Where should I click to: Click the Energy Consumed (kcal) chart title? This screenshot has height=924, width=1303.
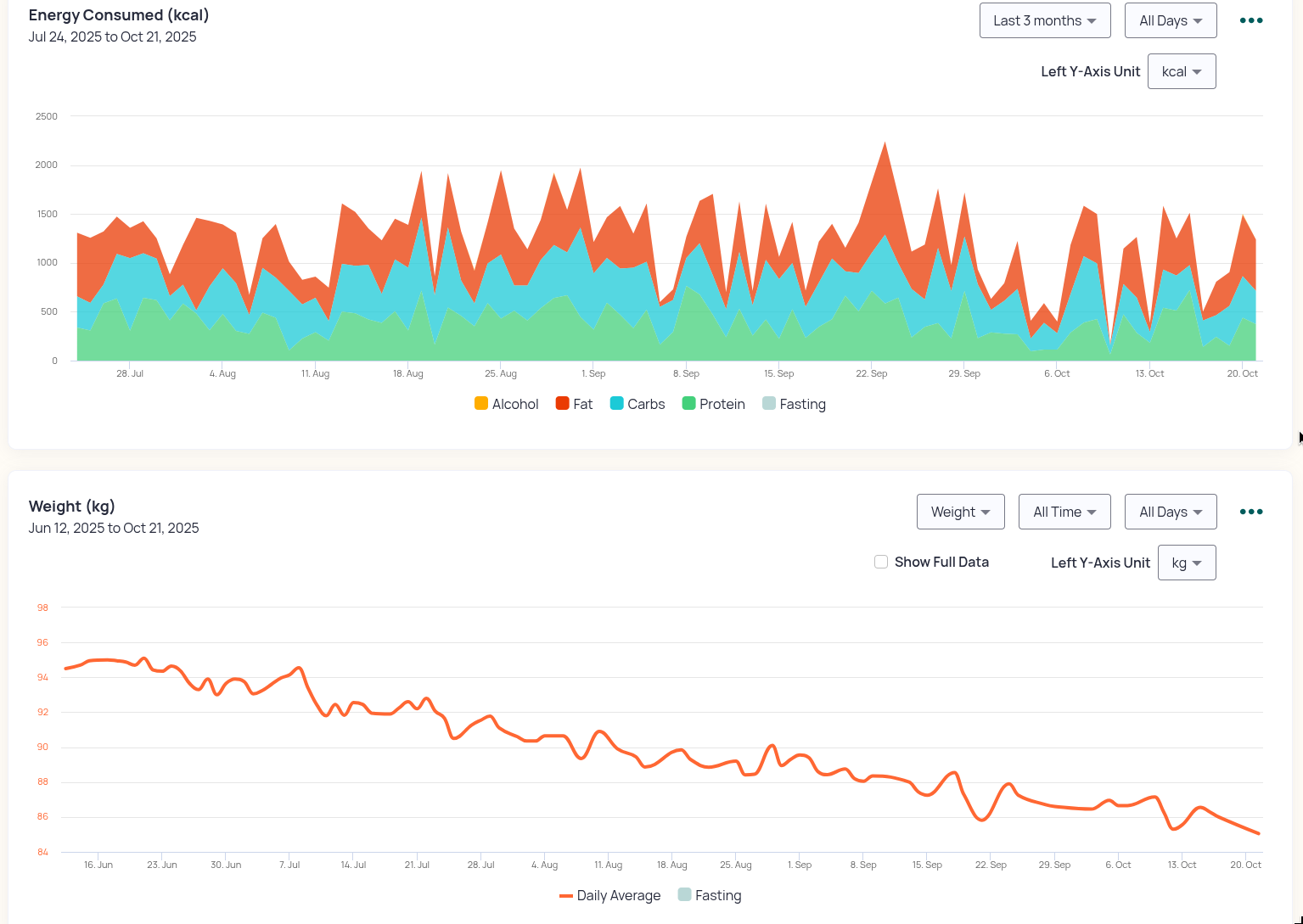pyautogui.click(x=119, y=15)
